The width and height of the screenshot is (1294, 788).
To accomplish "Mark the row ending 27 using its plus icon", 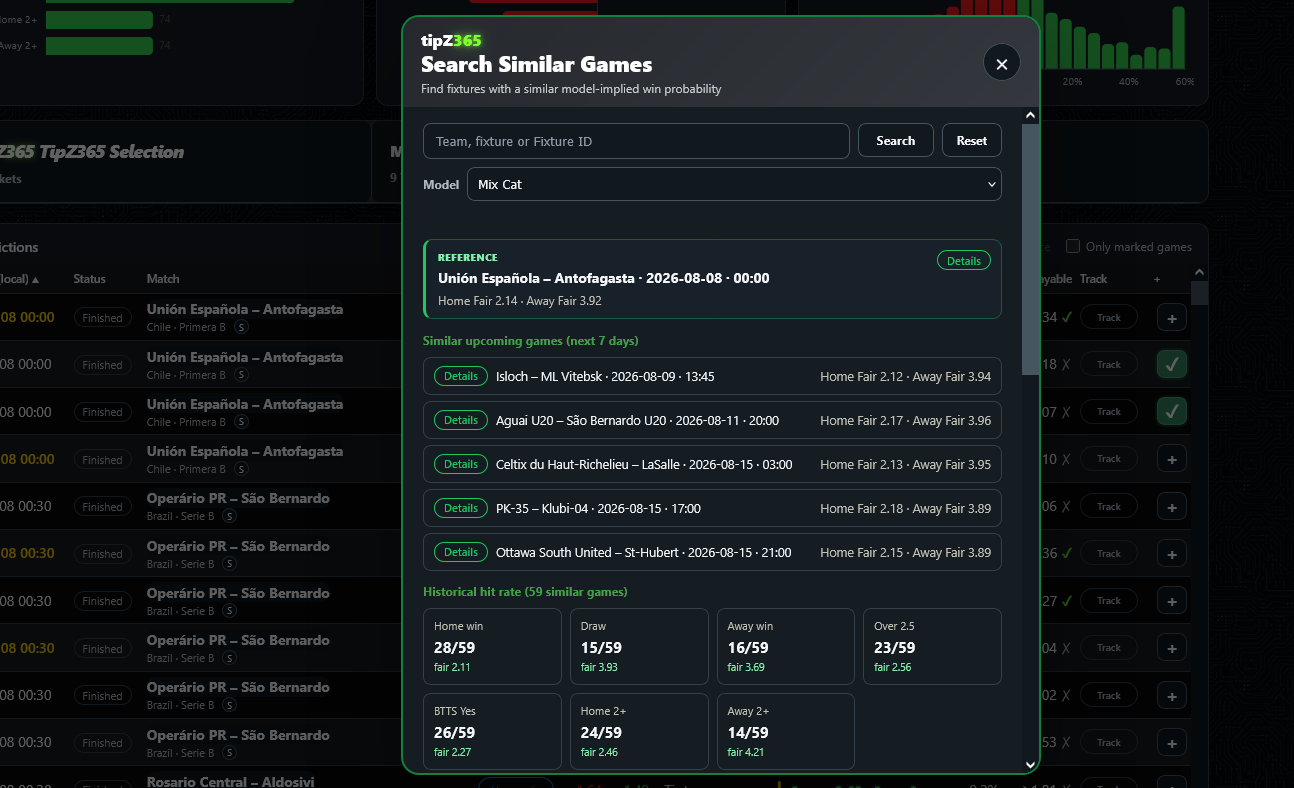I will [x=1171, y=601].
